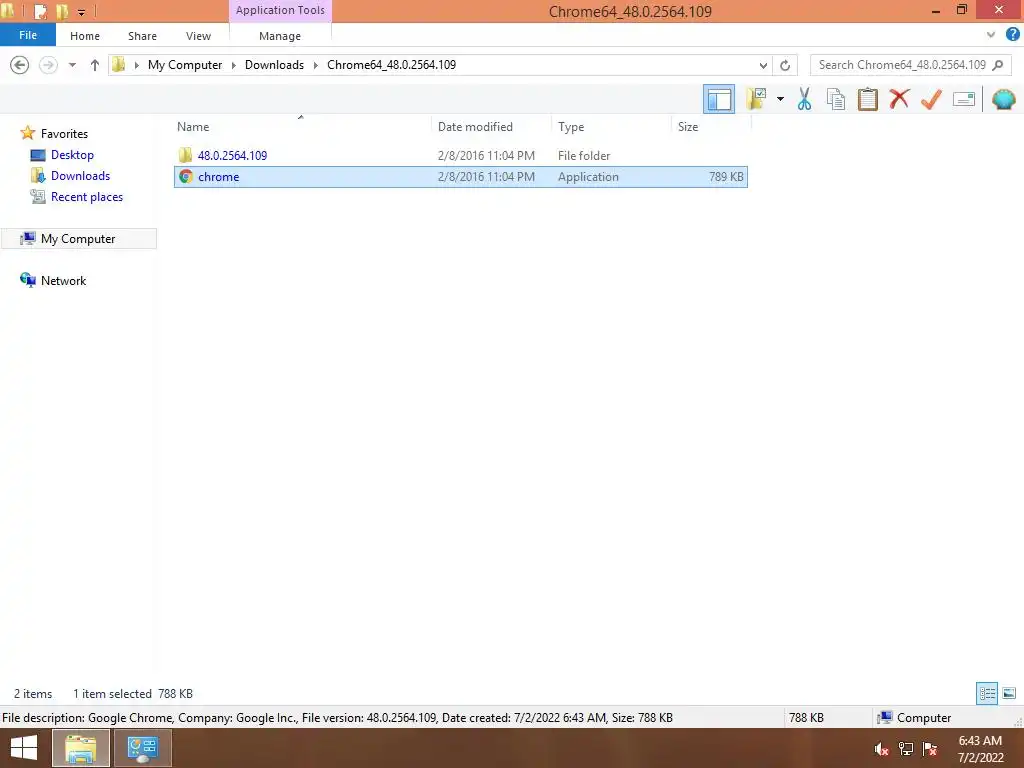Click the red X Delete icon

point(899,99)
